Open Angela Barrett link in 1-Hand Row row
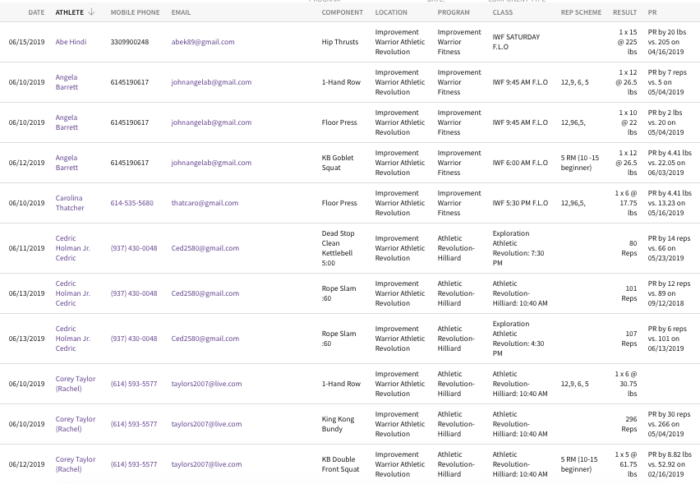This screenshot has height=484, width=700. (x=67, y=82)
